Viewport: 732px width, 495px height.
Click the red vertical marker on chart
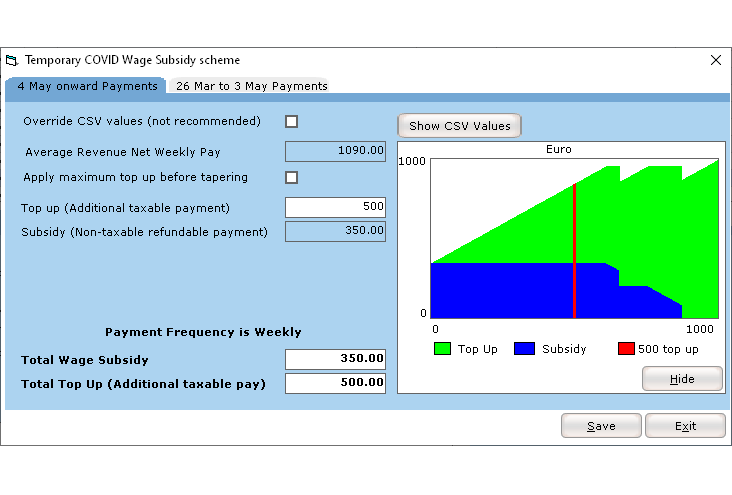574,250
